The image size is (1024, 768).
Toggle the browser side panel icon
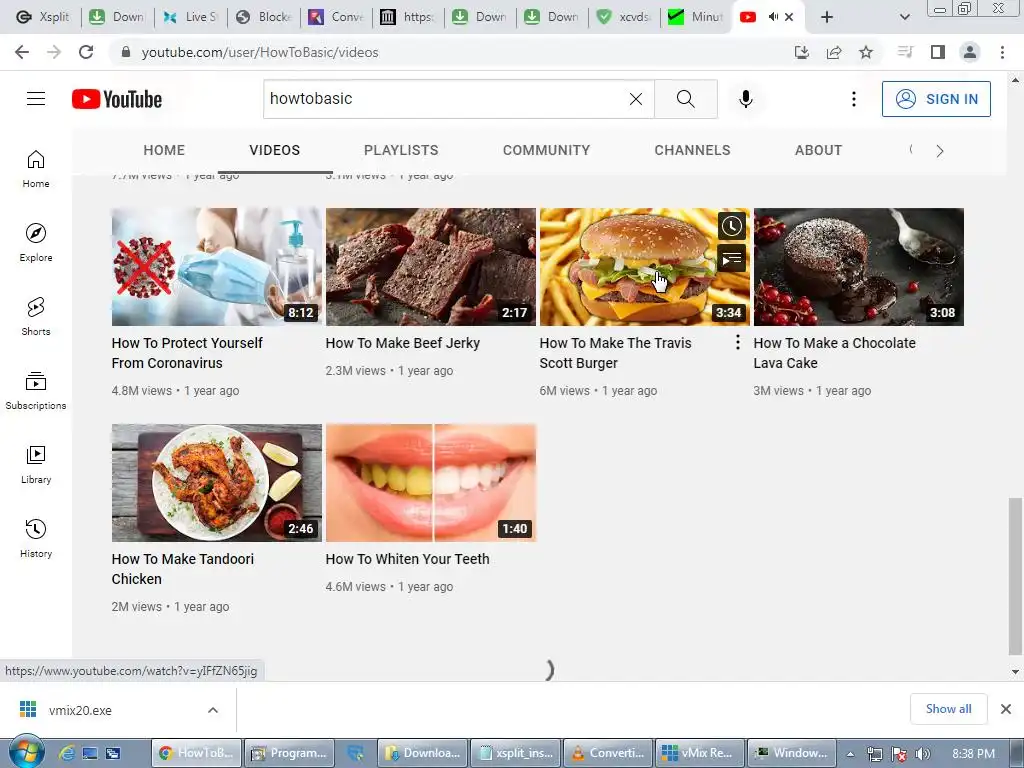click(x=938, y=52)
